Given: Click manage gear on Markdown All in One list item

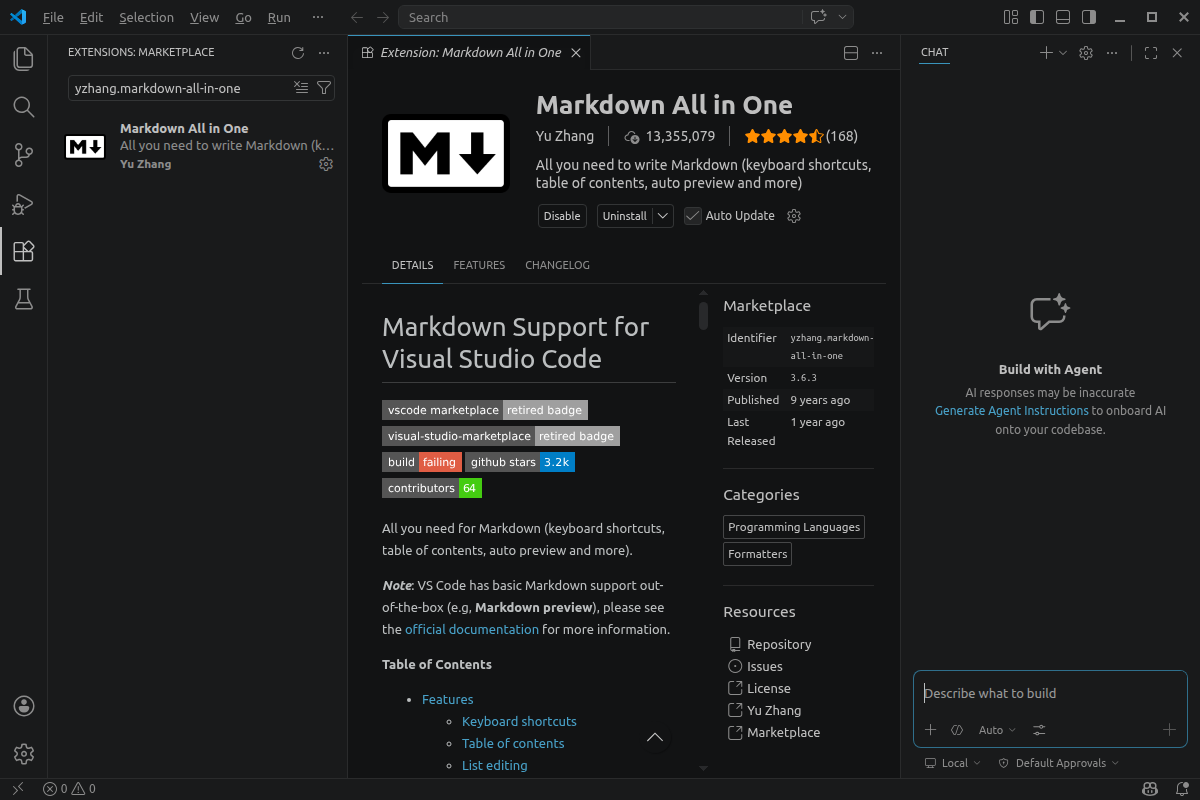Looking at the screenshot, I should (326, 164).
